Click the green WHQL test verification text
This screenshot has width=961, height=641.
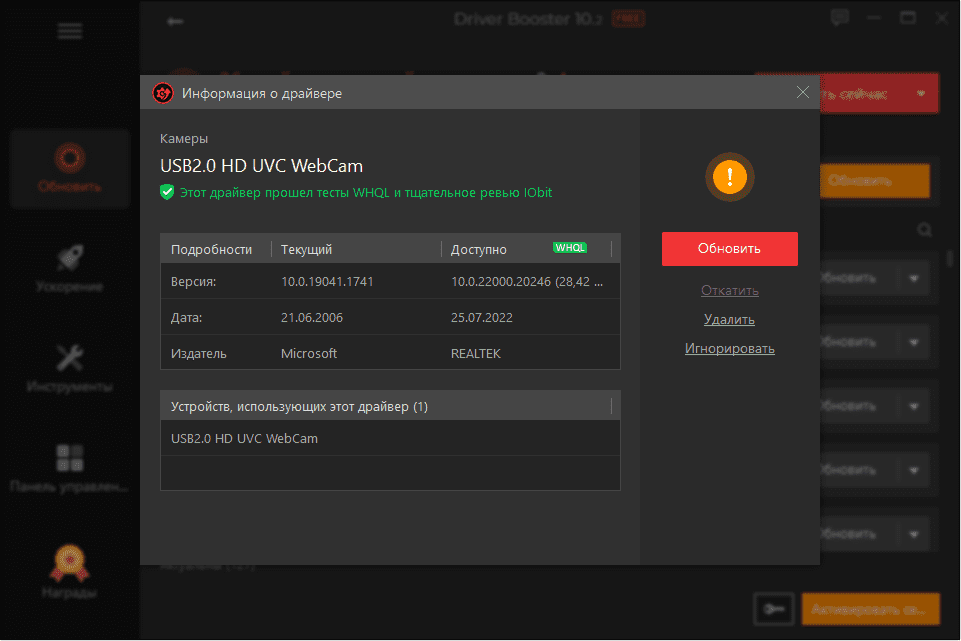coord(366,192)
